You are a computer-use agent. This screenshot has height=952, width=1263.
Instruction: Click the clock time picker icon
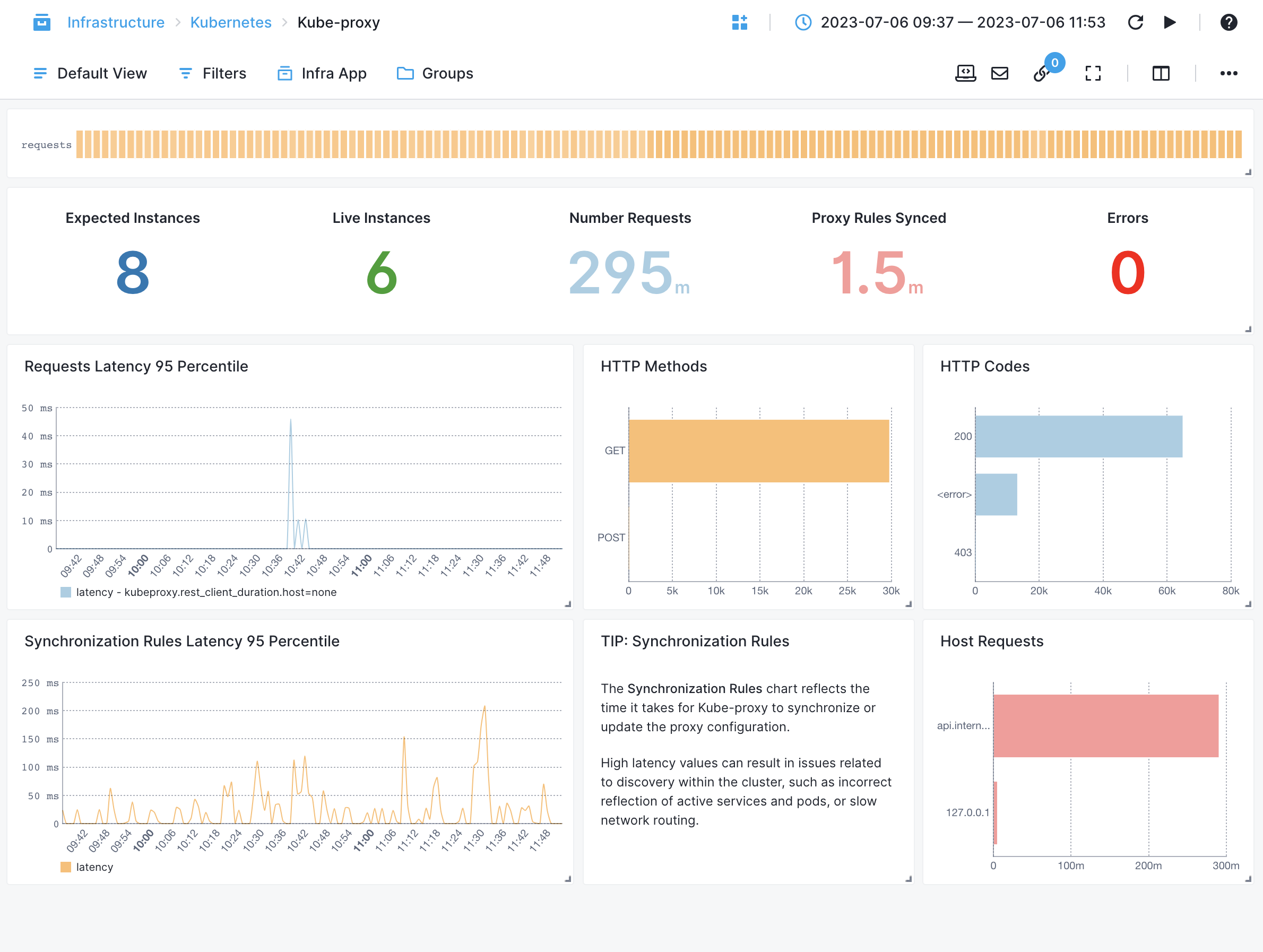coord(803,22)
